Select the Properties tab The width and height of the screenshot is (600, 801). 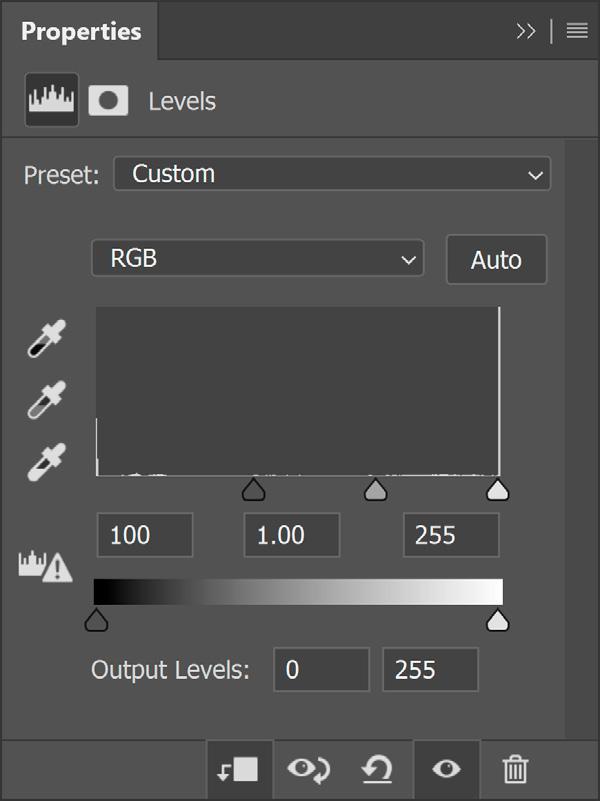pos(82,31)
